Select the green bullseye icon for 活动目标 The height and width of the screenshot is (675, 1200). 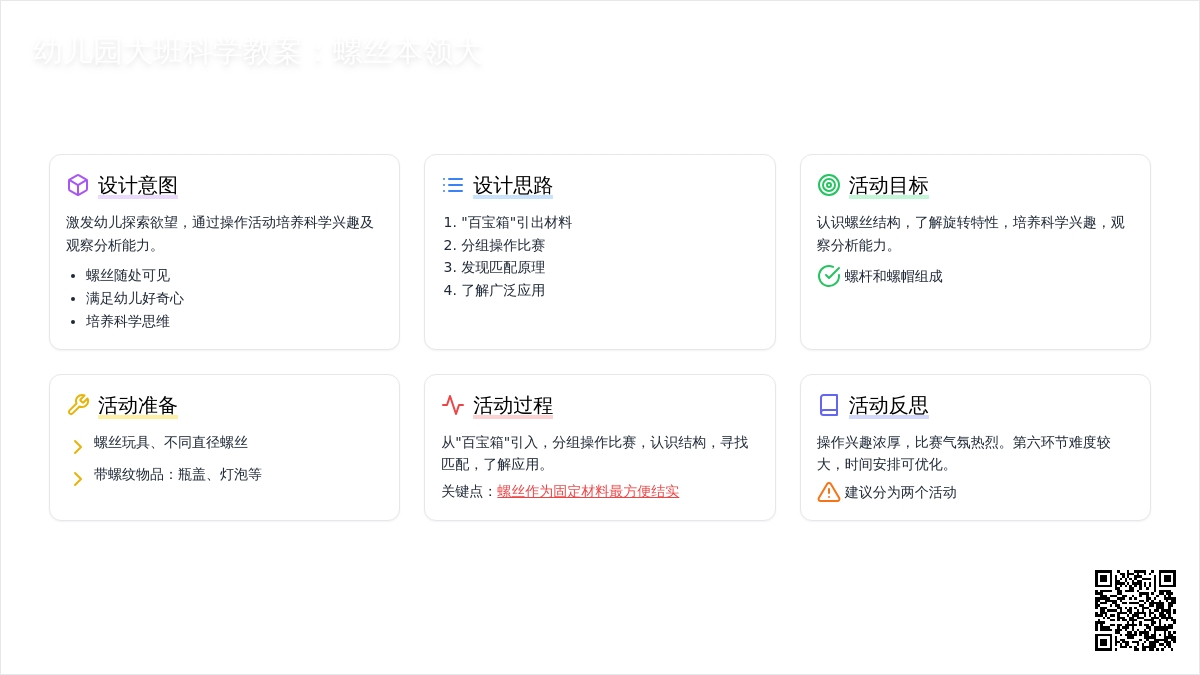[828, 185]
